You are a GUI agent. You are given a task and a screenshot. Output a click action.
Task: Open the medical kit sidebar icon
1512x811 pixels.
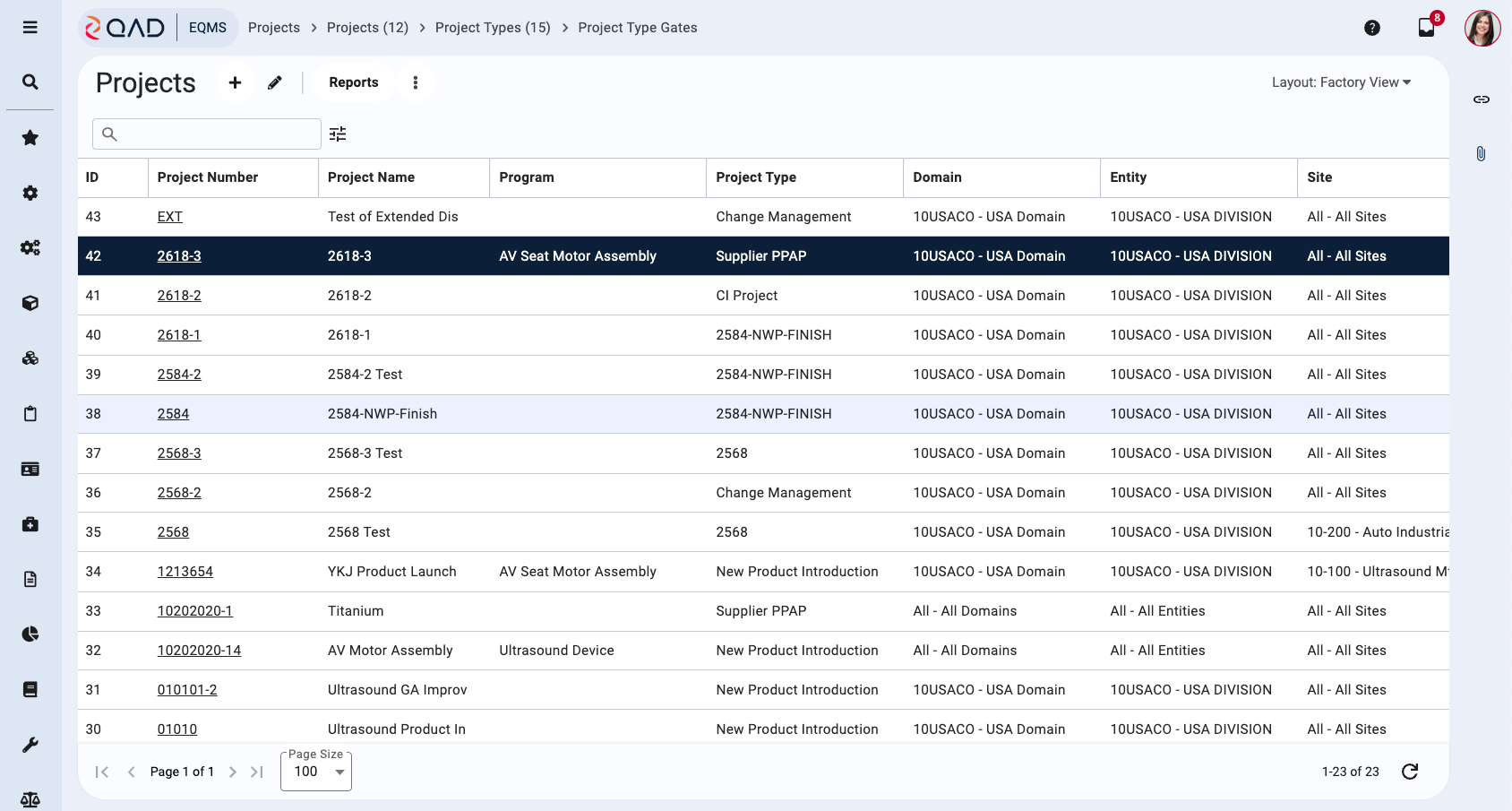click(30, 524)
